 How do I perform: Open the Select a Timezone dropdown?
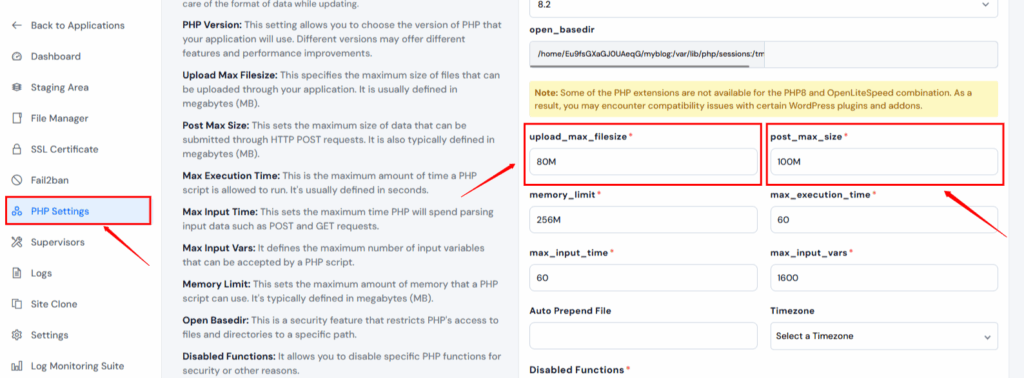[884, 336]
